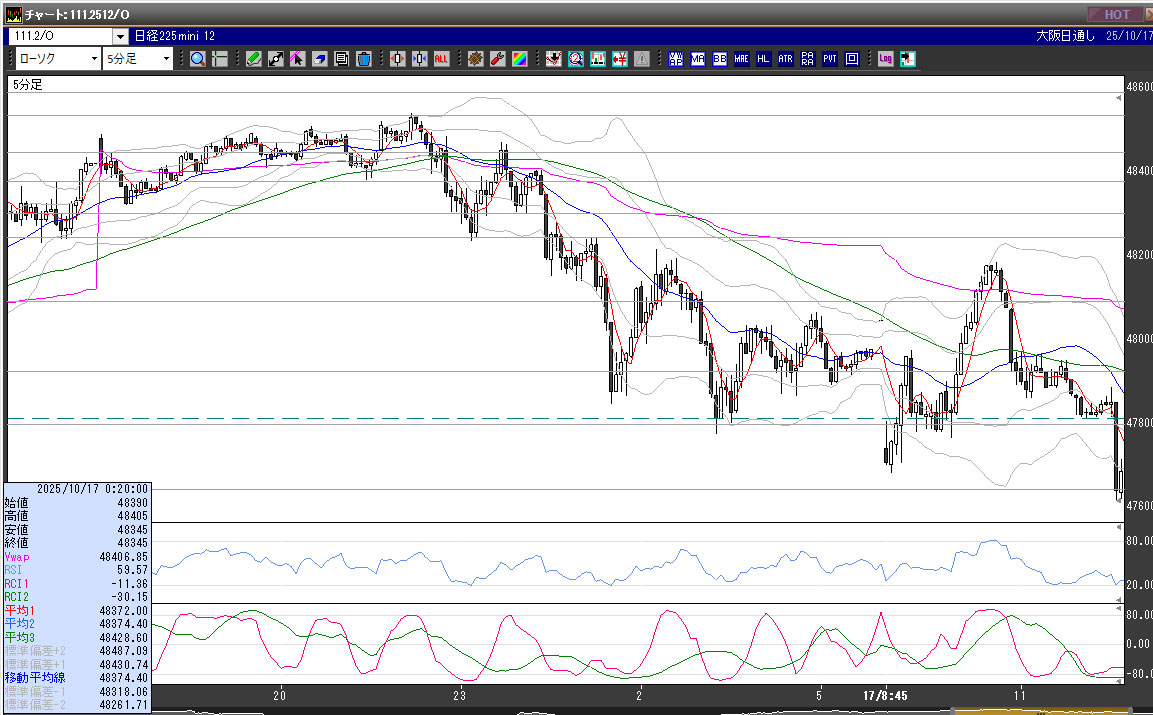Open the wrench settings icon

pos(497,59)
